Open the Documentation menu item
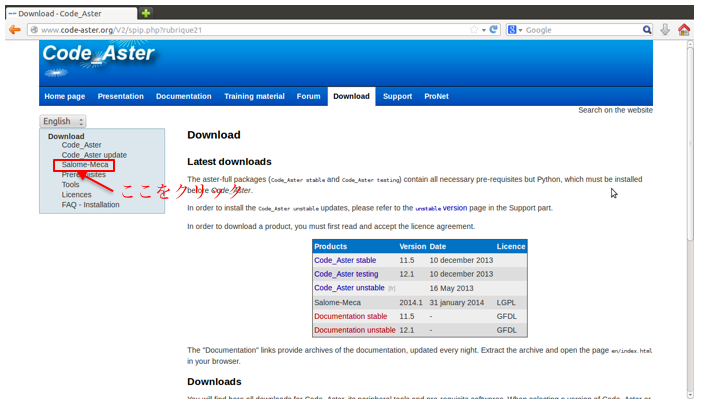Screen dimensions: 703x406 pyautogui.click(x=183, y=96)
